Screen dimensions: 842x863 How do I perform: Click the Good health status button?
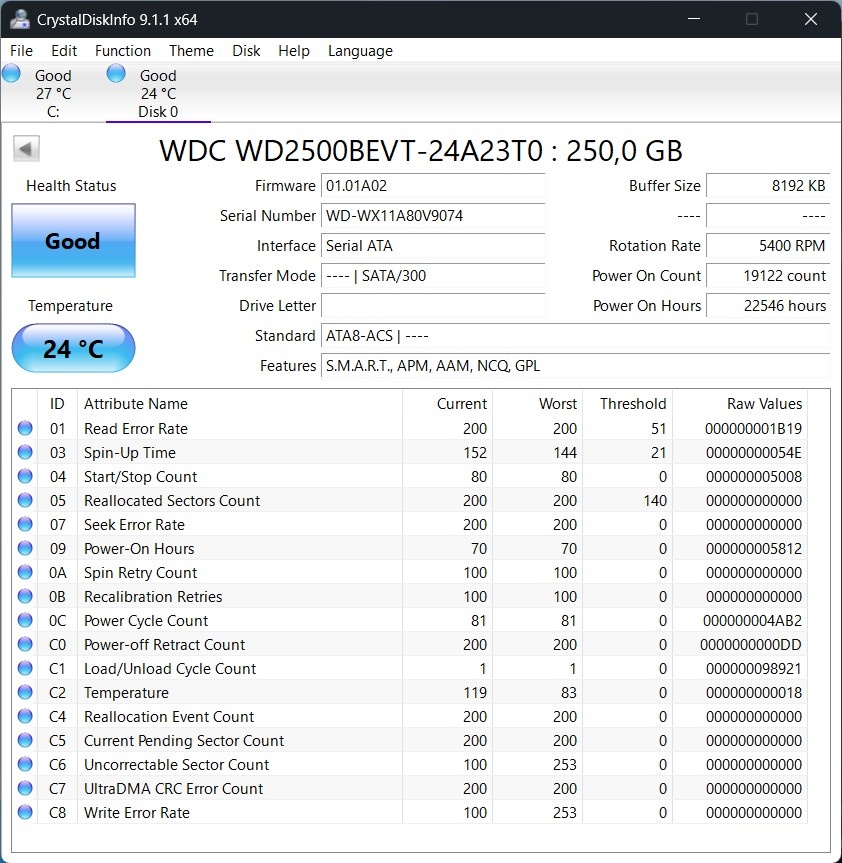point(72,241)
